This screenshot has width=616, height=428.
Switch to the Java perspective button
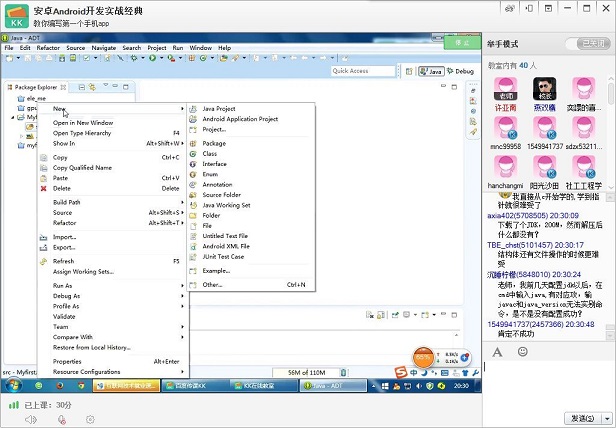point(431,71)
